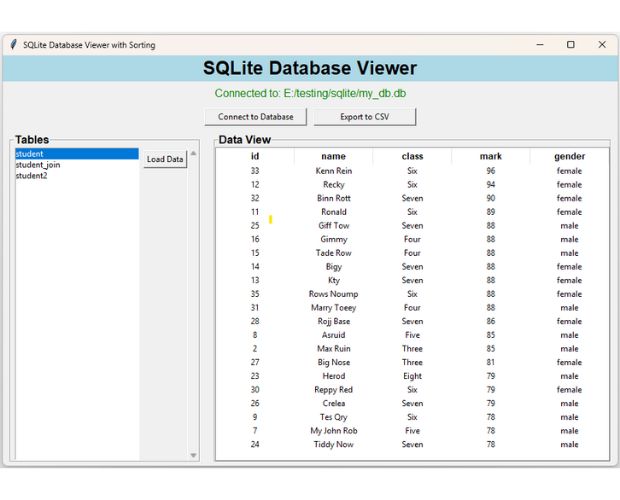Click the Binn Rott name cell
This screenshot has width=620, height=500.
tap(333, 198)
